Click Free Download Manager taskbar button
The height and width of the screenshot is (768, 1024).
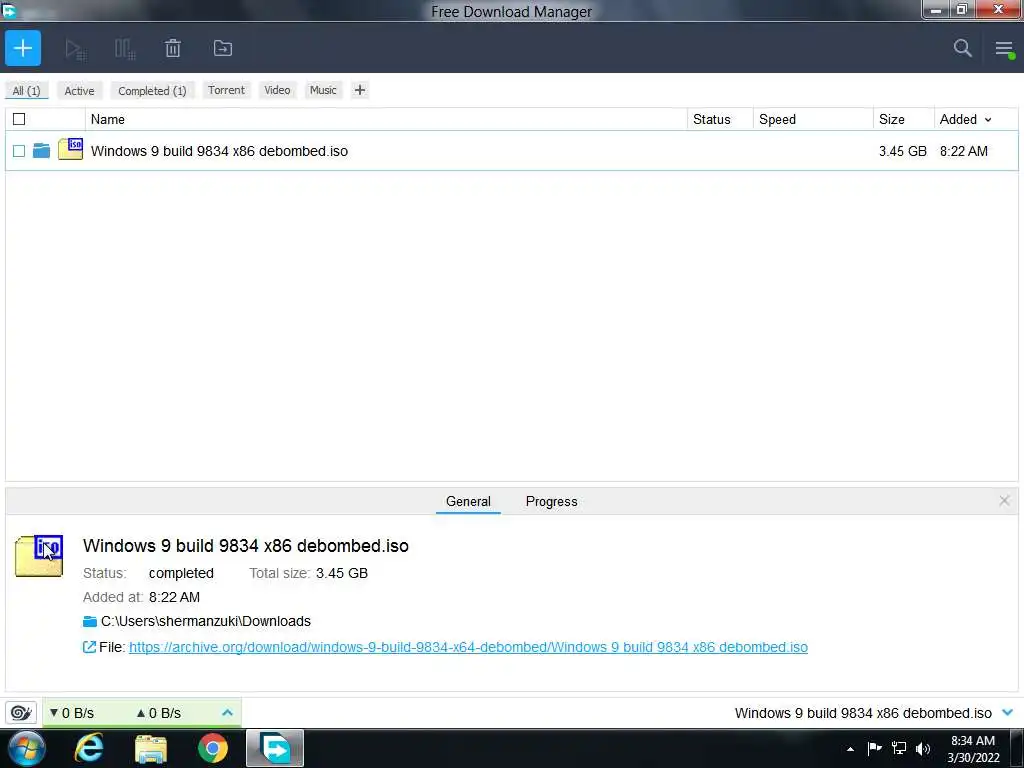(x=275, y=748)
